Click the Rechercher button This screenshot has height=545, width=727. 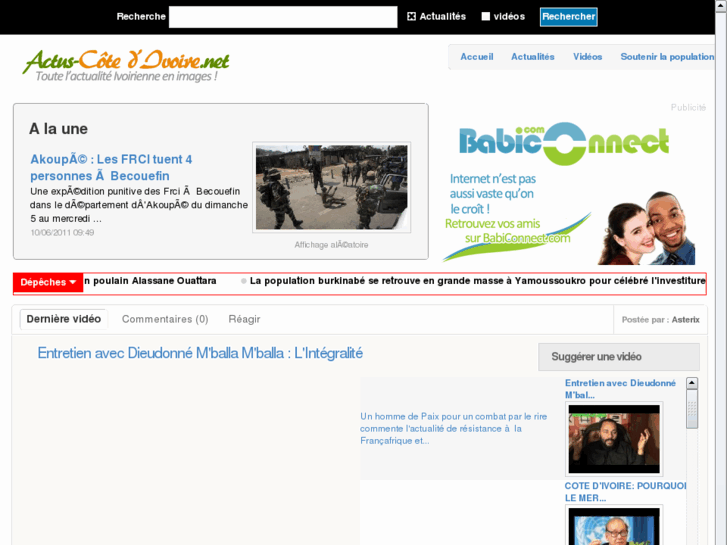coord(568,17)
